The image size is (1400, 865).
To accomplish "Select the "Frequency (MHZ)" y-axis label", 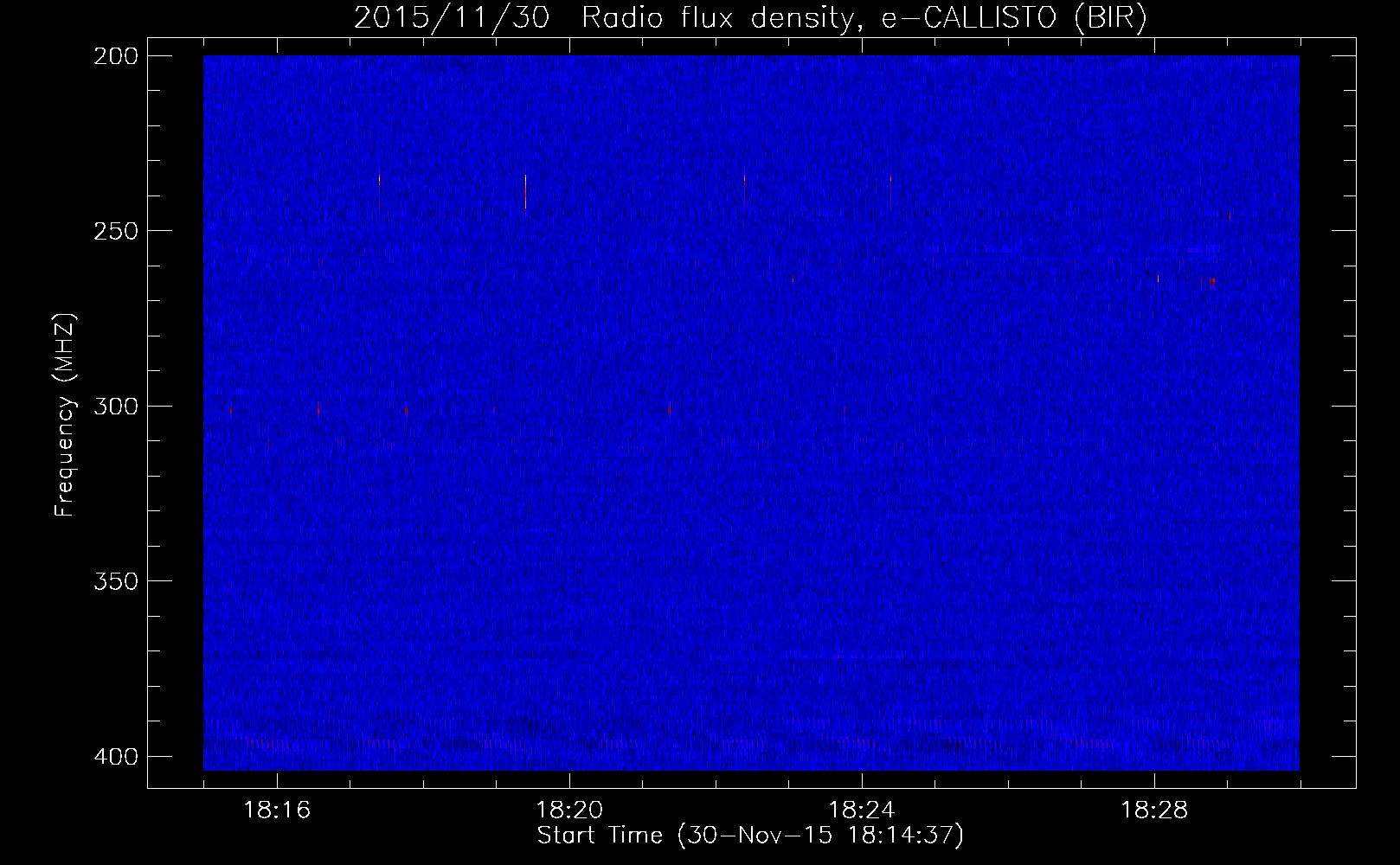I will pyautogui.click(x=65, y=414).
